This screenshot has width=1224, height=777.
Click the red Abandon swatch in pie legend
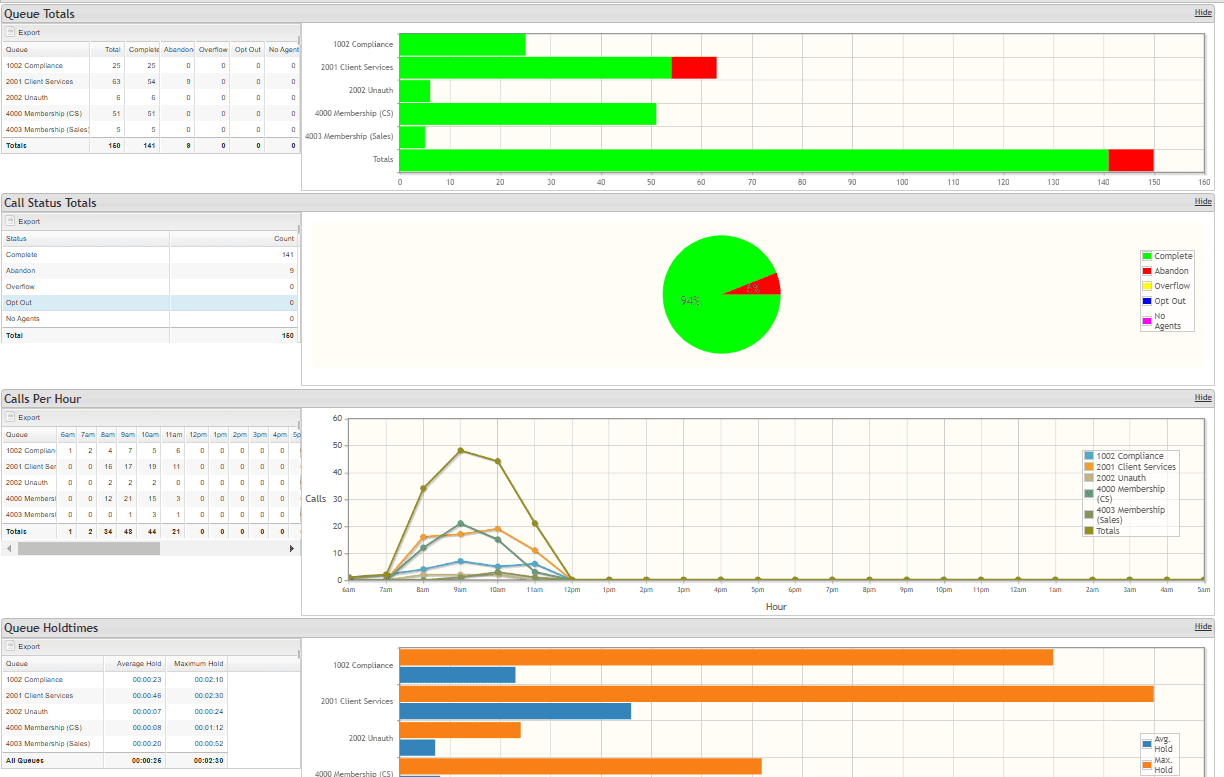click(1147, 271)
